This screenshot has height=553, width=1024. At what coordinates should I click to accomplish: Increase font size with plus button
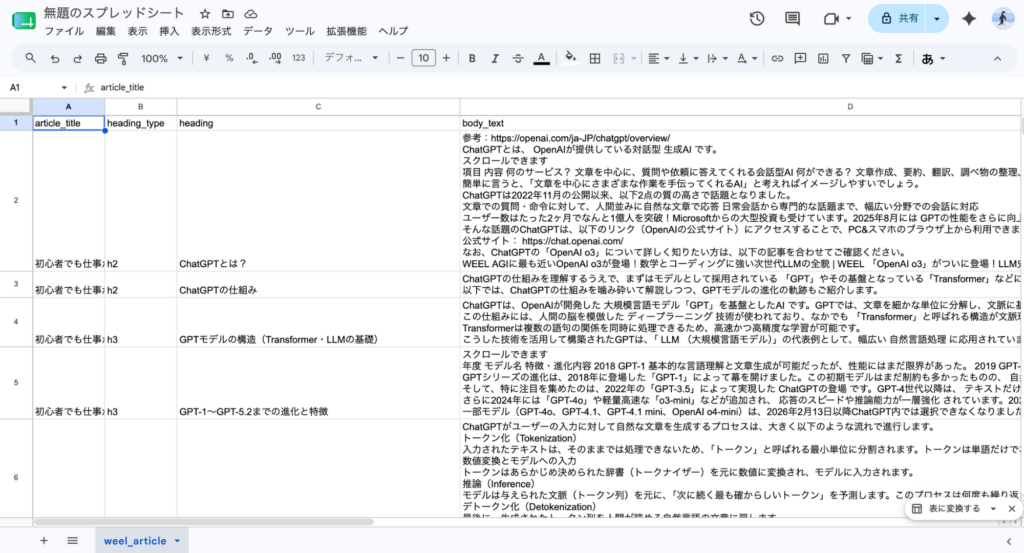coord(446,58)
